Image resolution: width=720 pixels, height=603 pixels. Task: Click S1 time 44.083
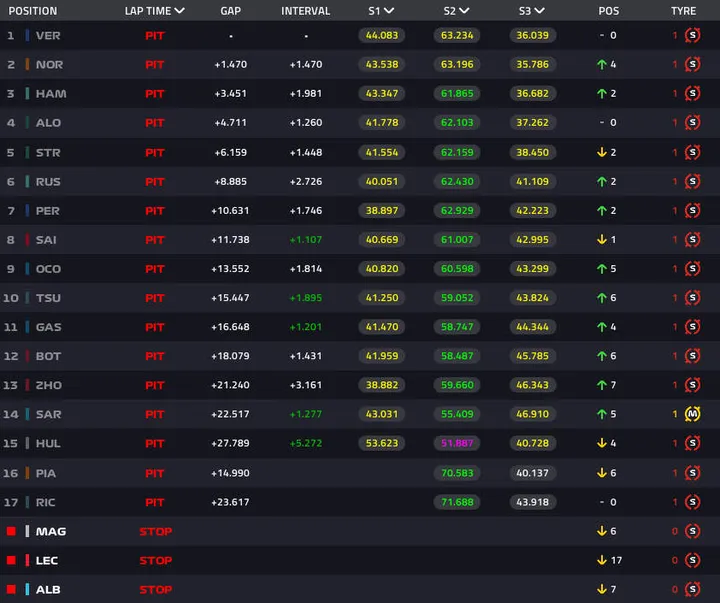tap(382, 35)
